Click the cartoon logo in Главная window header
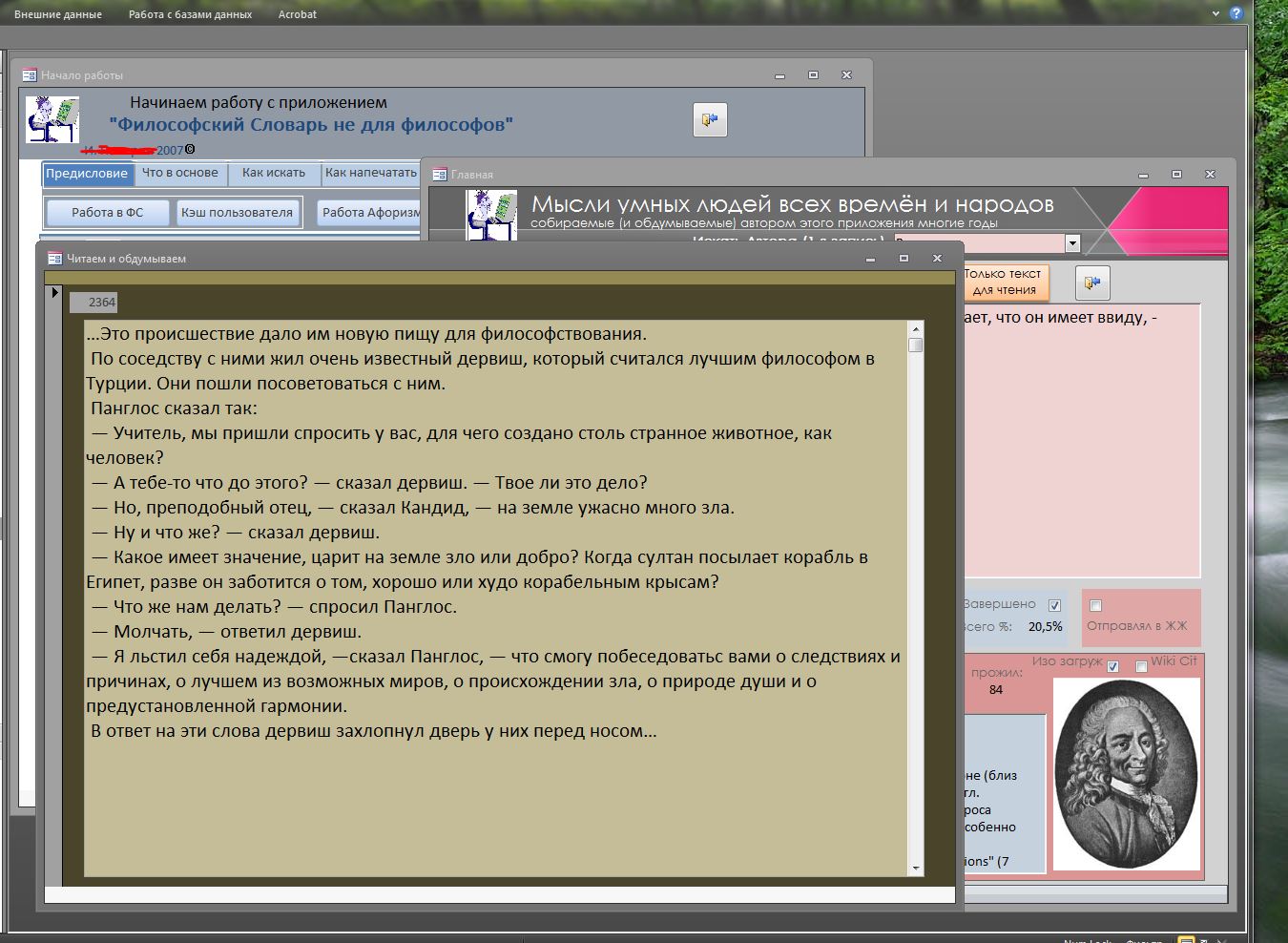 click(x=491, y=214)
